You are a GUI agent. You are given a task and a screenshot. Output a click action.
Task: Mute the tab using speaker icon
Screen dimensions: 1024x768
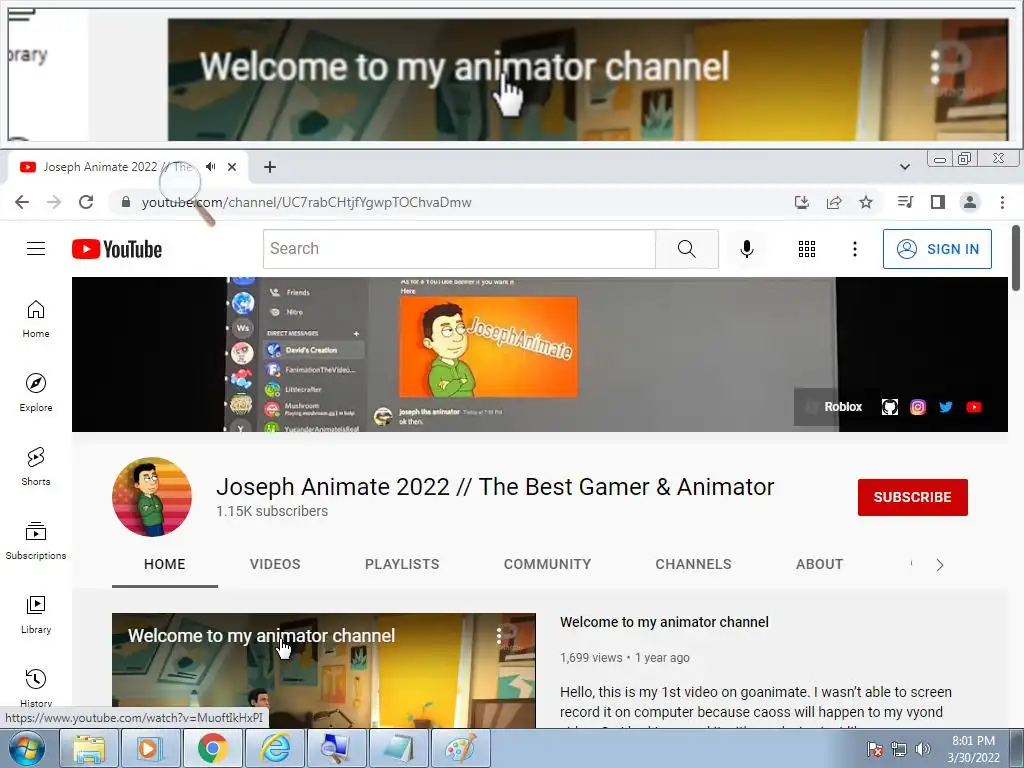click(210, 167)
